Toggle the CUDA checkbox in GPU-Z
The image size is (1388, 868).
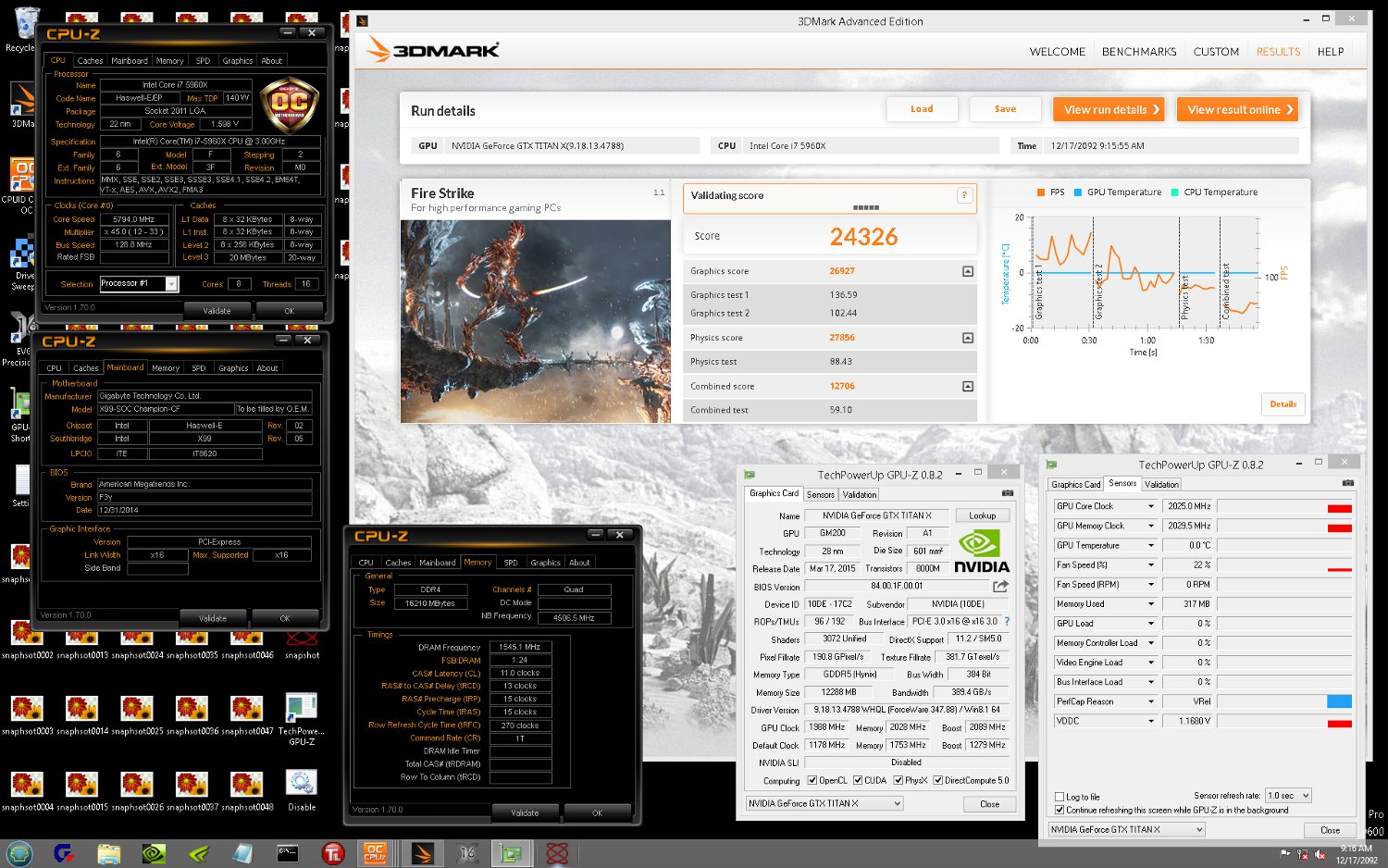tap(858, 780)
